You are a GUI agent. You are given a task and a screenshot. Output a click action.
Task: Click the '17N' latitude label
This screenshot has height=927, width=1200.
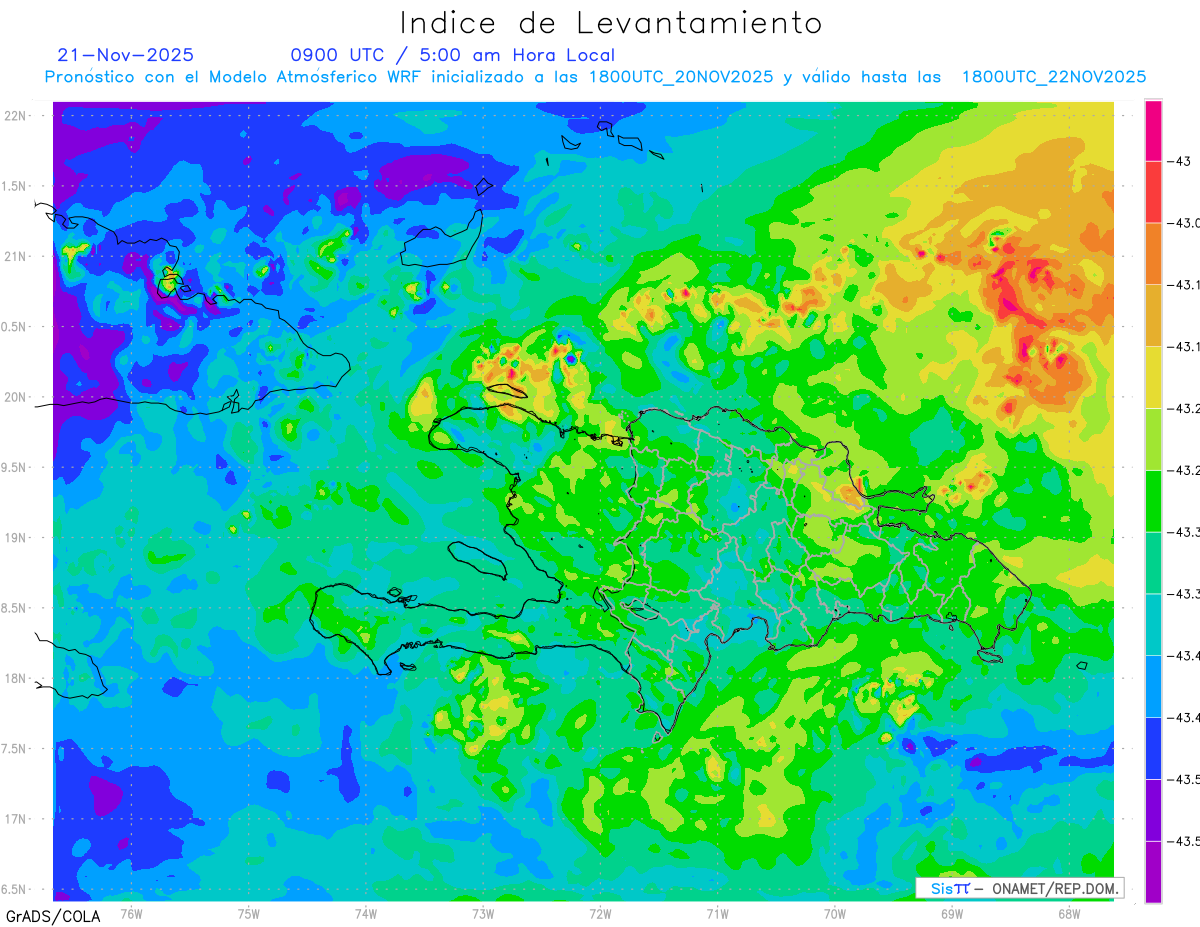click(15, 819)
